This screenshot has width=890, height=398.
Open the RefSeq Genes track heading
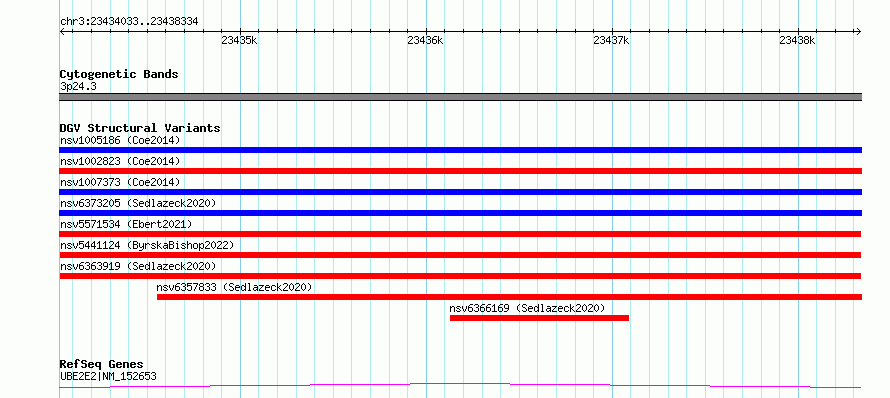(x=102, y=365)
